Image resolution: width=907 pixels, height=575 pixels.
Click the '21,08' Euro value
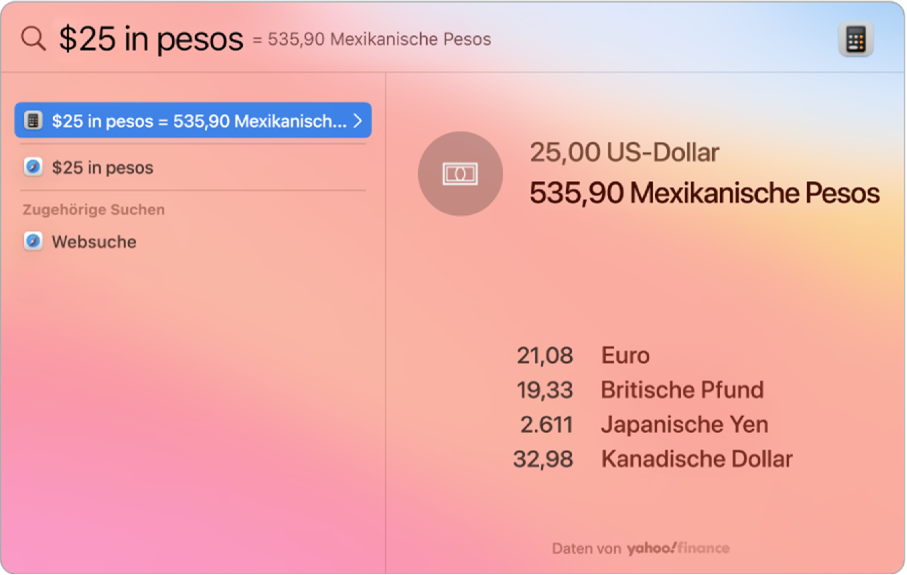click(x=545, y=355)
